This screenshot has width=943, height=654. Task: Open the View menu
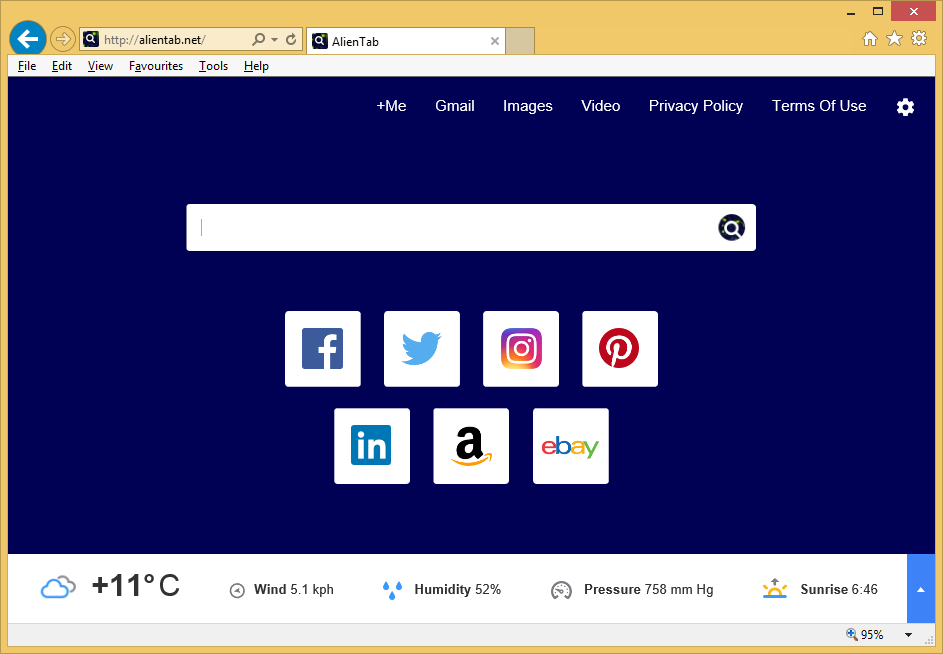click(x=100, y=66)
